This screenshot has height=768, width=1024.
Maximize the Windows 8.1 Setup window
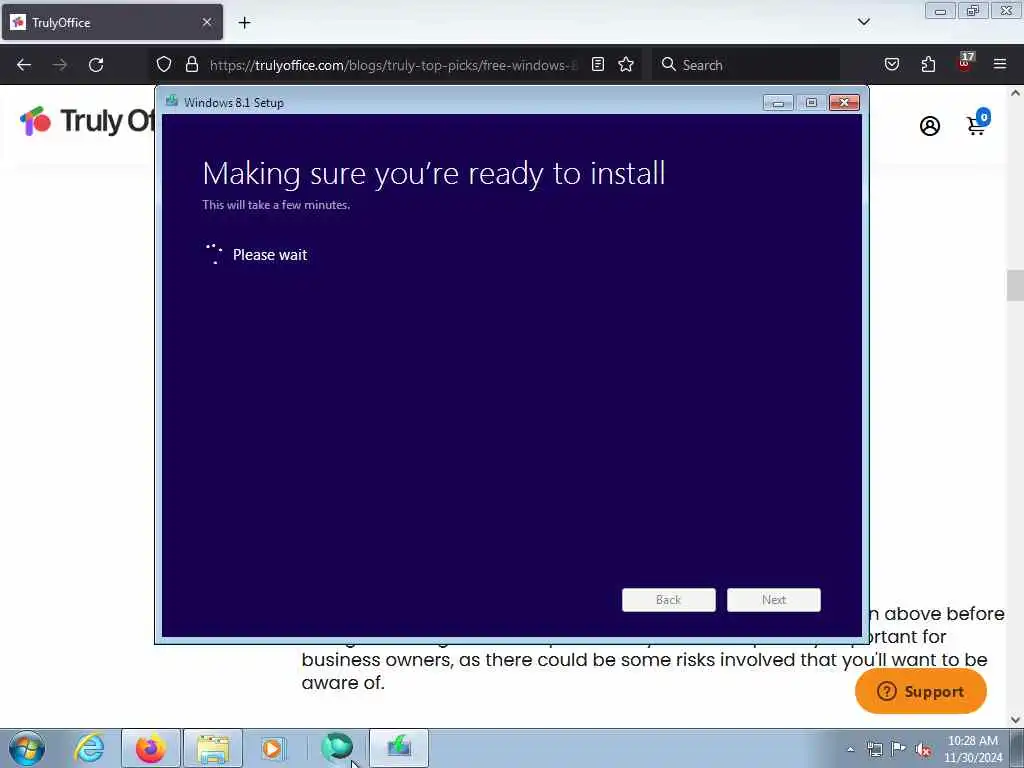[x=811, y=103]
